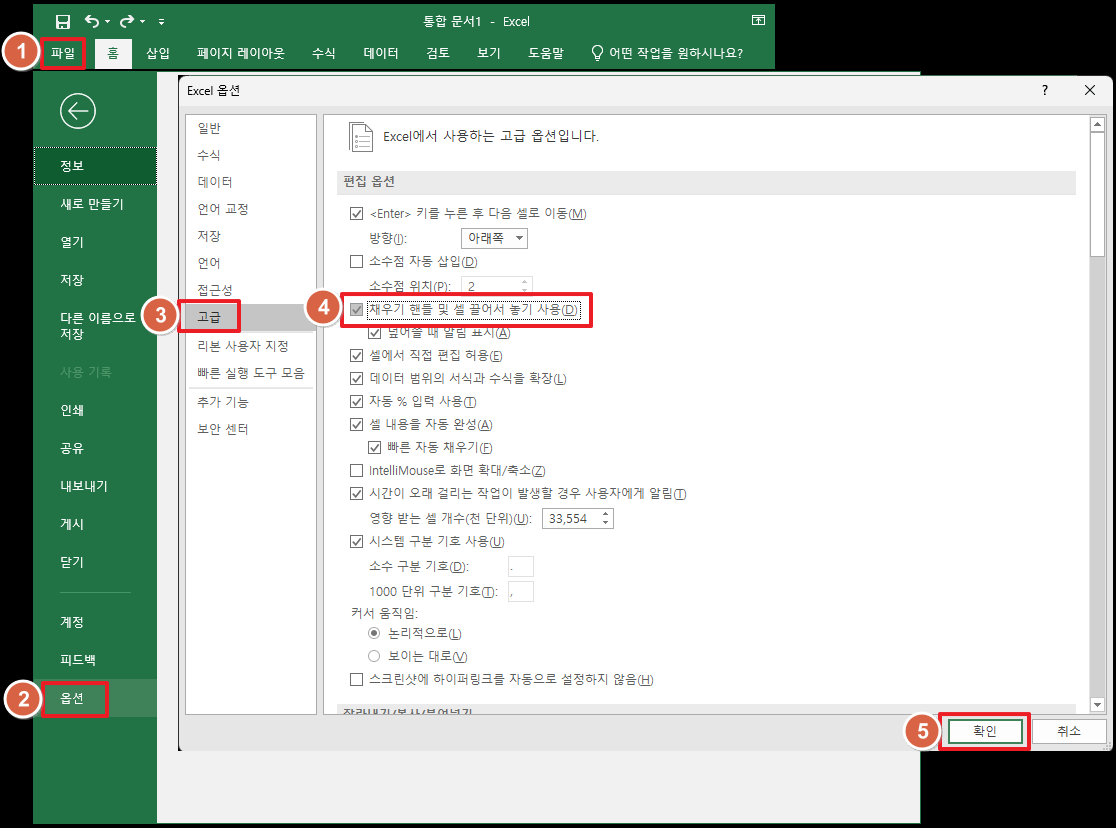Click the back arrow to leave backstage view
This screenshot has height=828, width=1116.
point(78,111)
